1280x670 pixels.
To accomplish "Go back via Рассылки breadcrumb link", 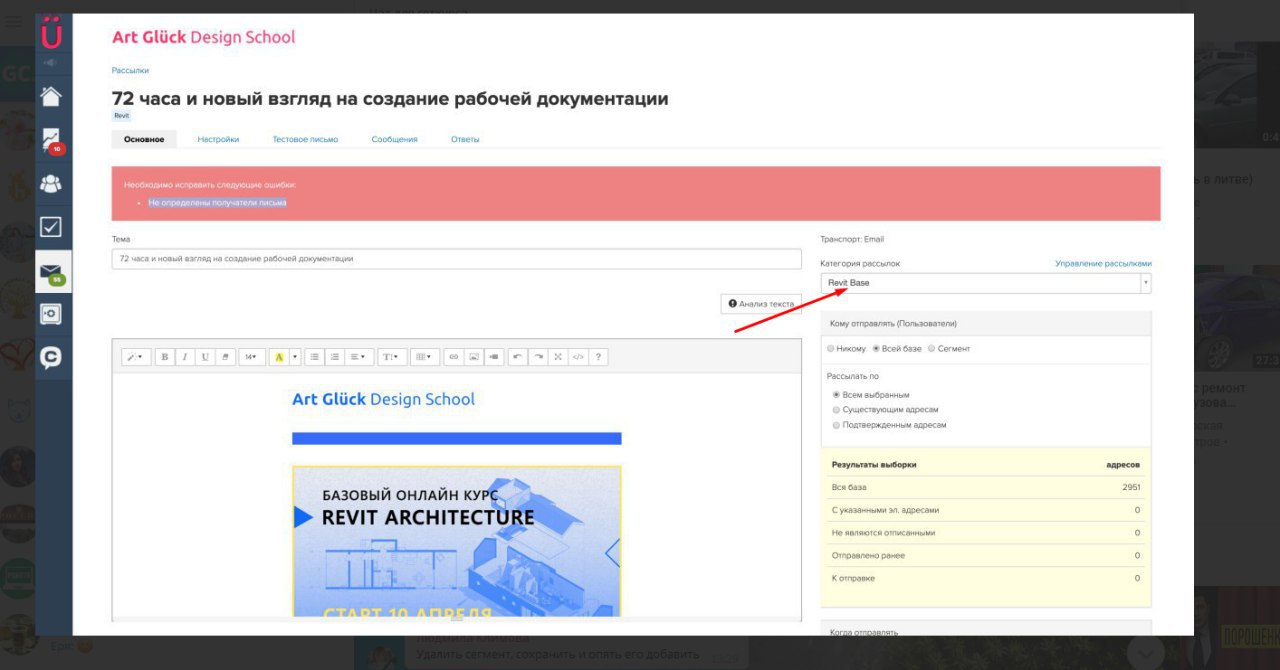I will 130,71.
